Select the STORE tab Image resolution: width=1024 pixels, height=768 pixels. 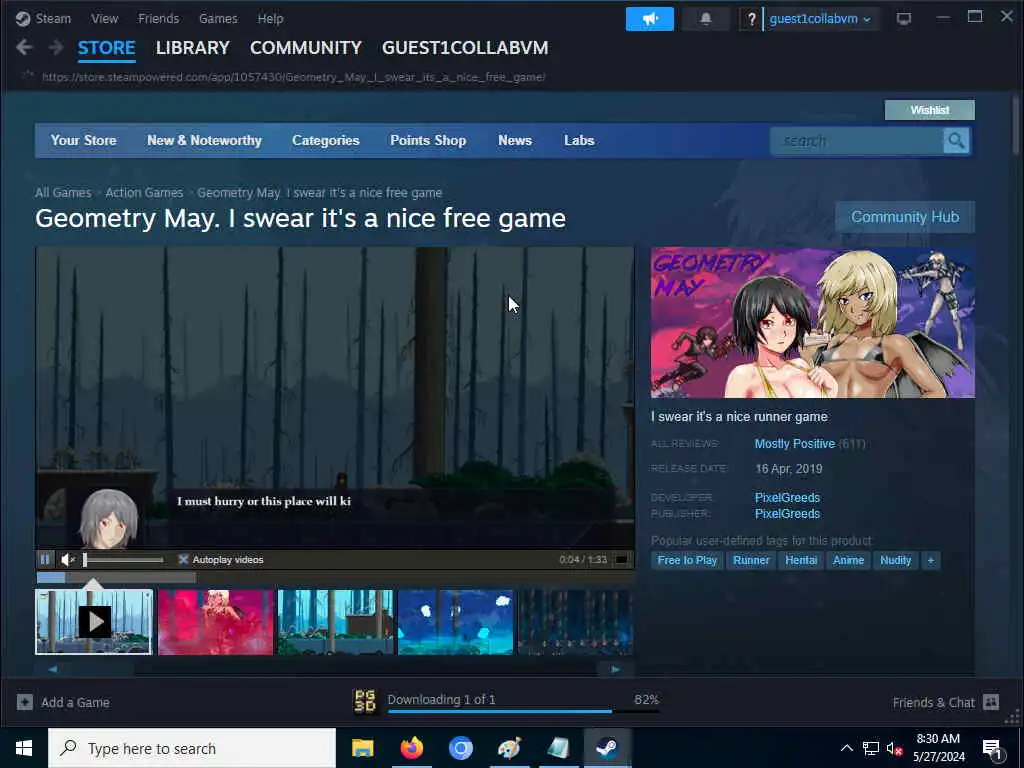tap(106, 48)
